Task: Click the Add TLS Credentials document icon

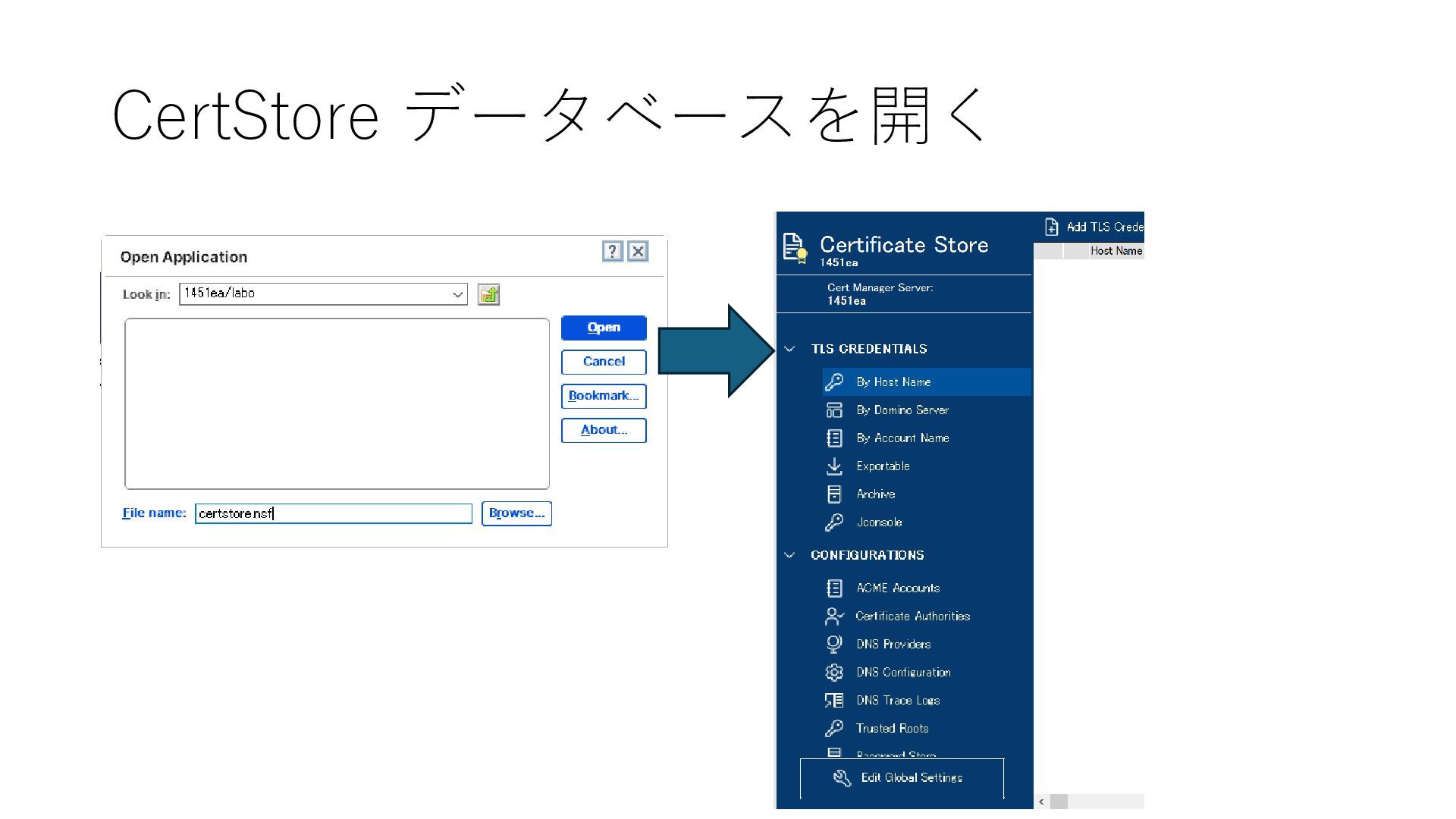Action: tap(1052, 227)
